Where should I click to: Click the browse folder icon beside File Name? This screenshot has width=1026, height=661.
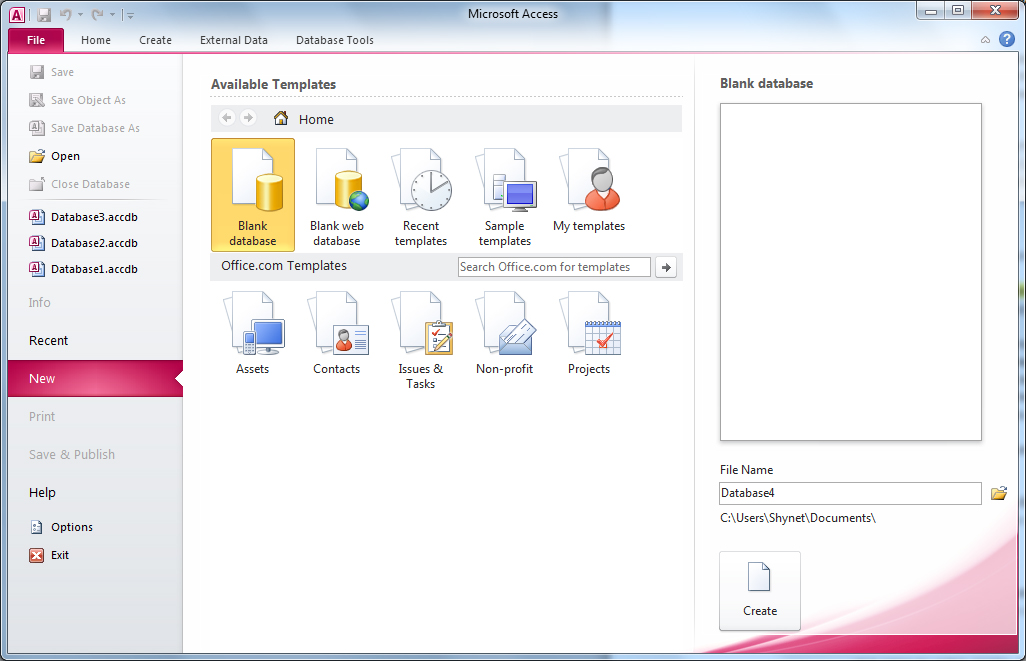[x=998, y=493]
